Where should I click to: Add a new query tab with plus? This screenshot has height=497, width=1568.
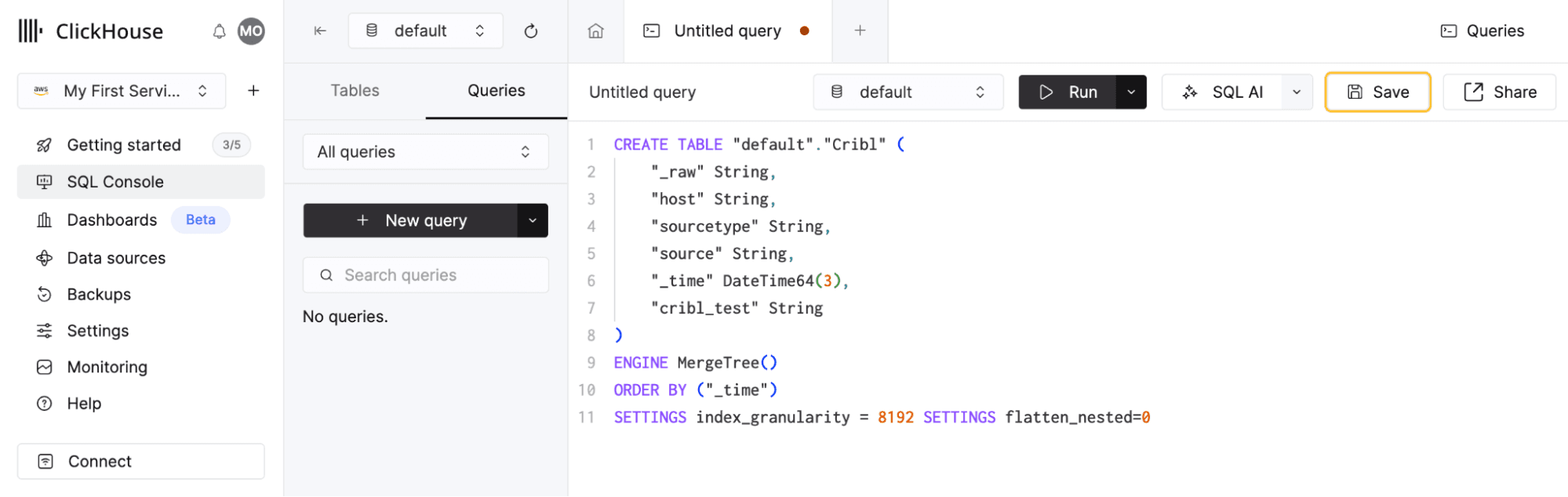(860, 31)
